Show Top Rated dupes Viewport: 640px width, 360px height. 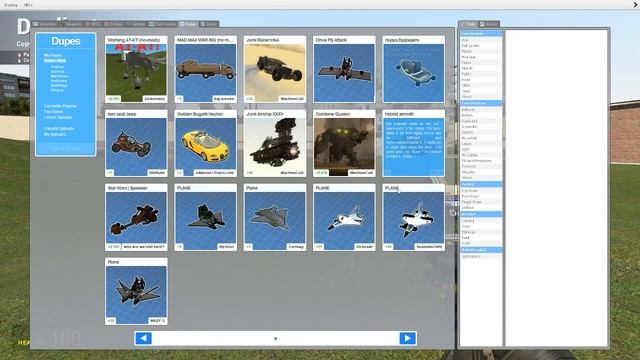(53, 111)
